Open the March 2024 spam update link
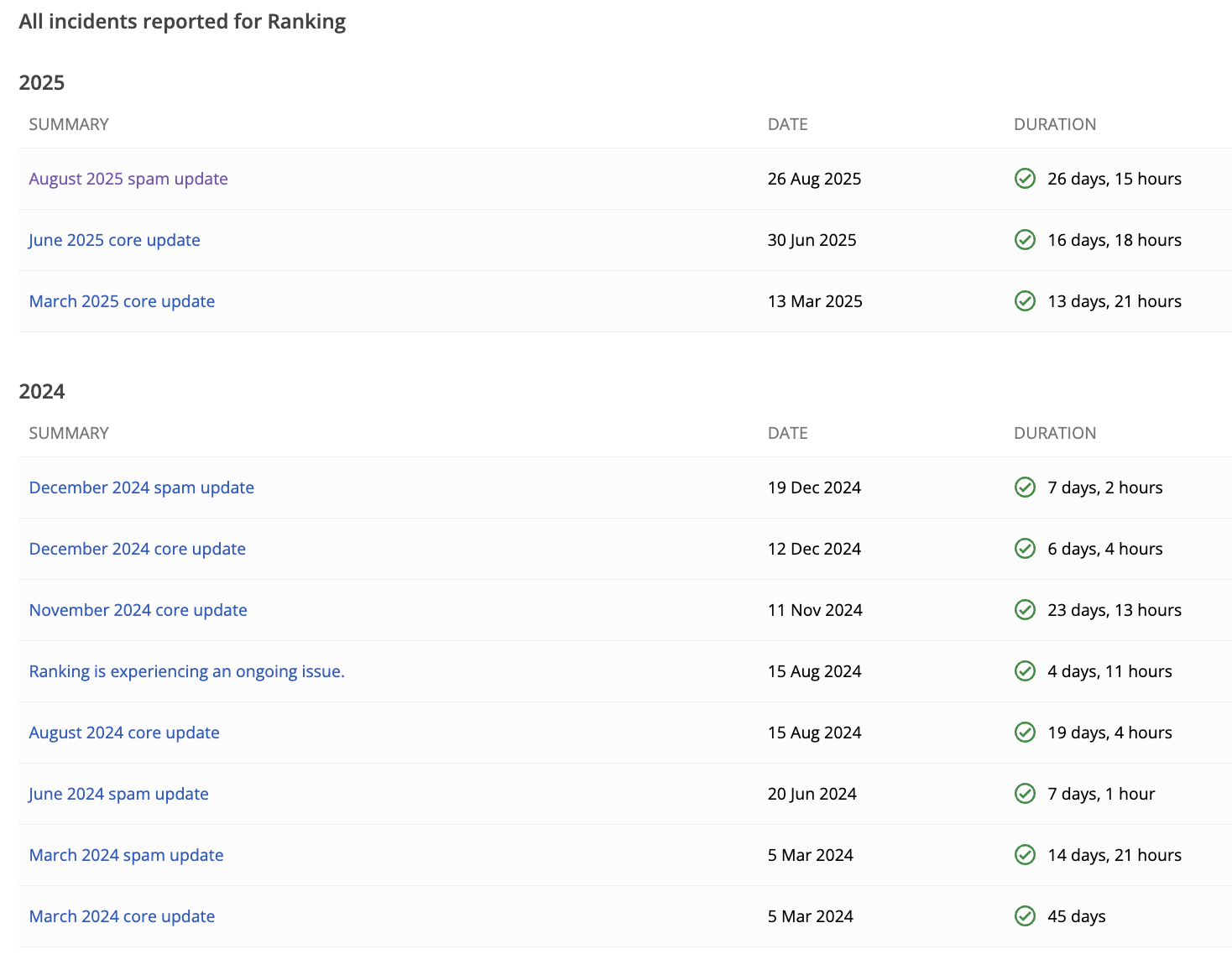The height and width of the screenshot is (970, 1232). click(x=126, y=855)
